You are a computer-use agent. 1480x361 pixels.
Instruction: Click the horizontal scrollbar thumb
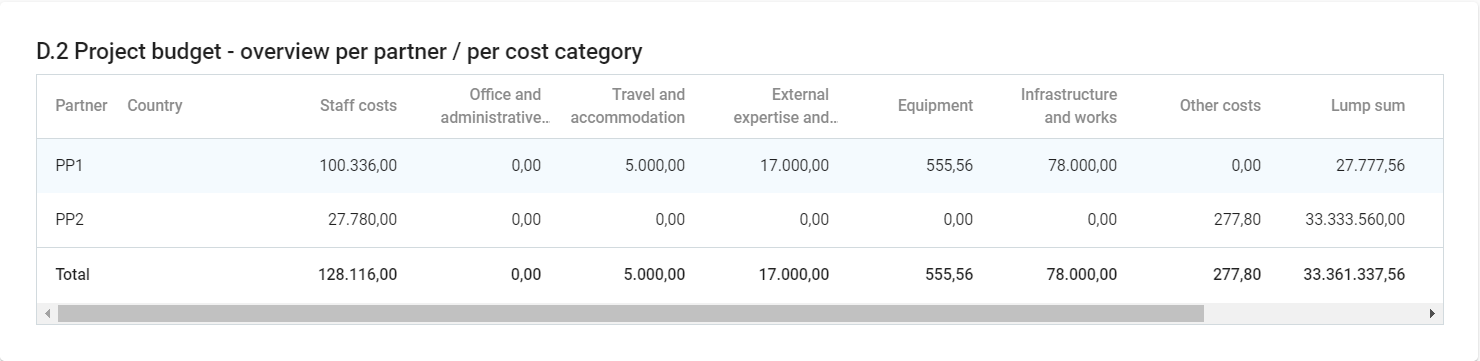(x=631, y=314)
